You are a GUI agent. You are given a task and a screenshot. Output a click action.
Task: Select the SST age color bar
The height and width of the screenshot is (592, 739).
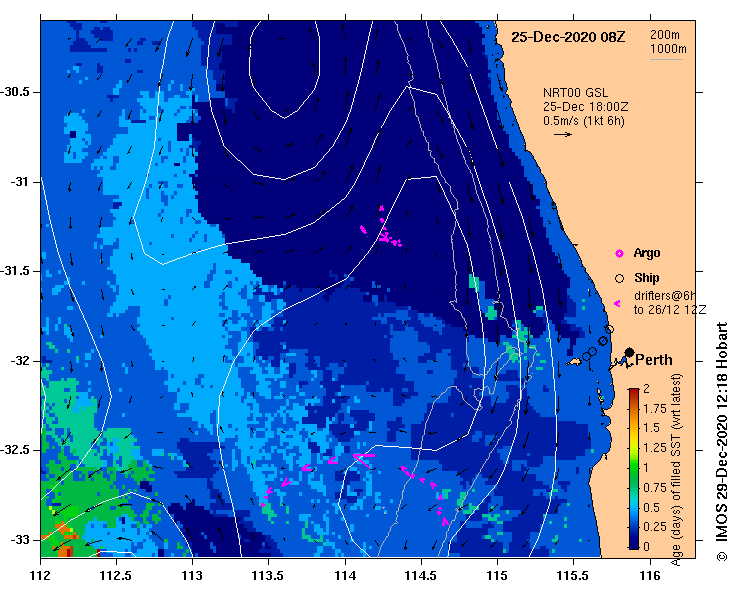pos(634,469)
